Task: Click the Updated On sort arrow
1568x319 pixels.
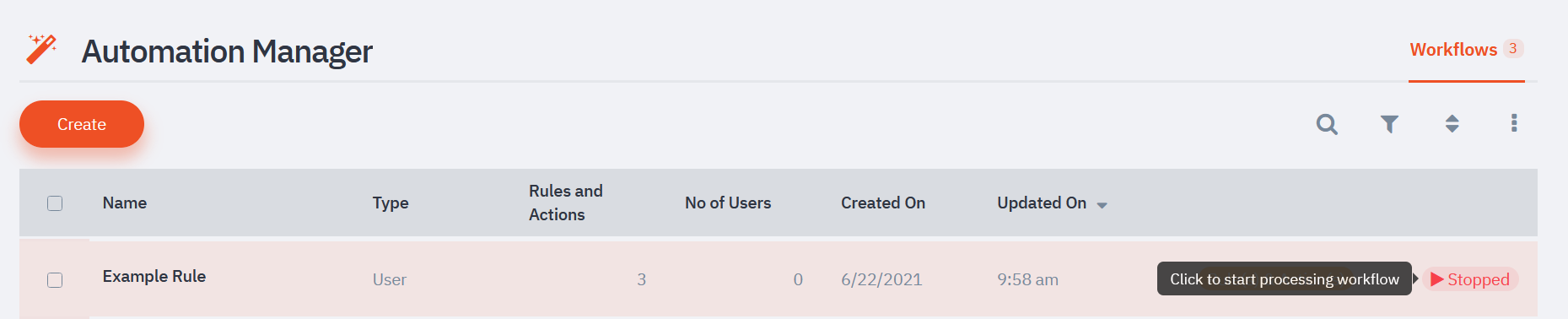Action: 1102,205
